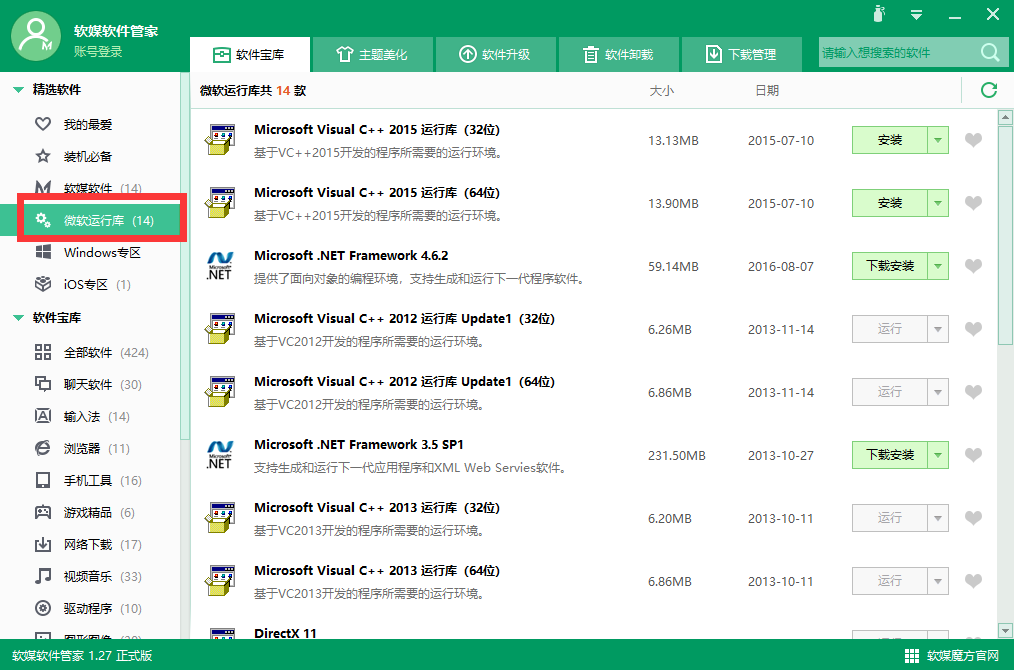
Task: Toggle heart for .NET Framework 4.6.2
Action: click(x=973, y=266)
